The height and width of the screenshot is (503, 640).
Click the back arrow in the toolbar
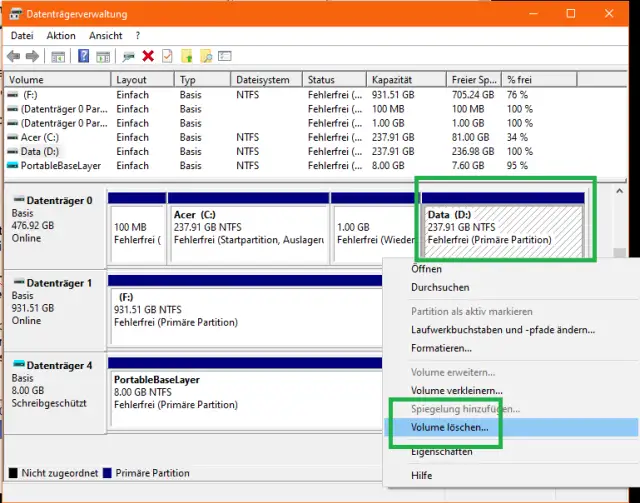click(13, 56)
